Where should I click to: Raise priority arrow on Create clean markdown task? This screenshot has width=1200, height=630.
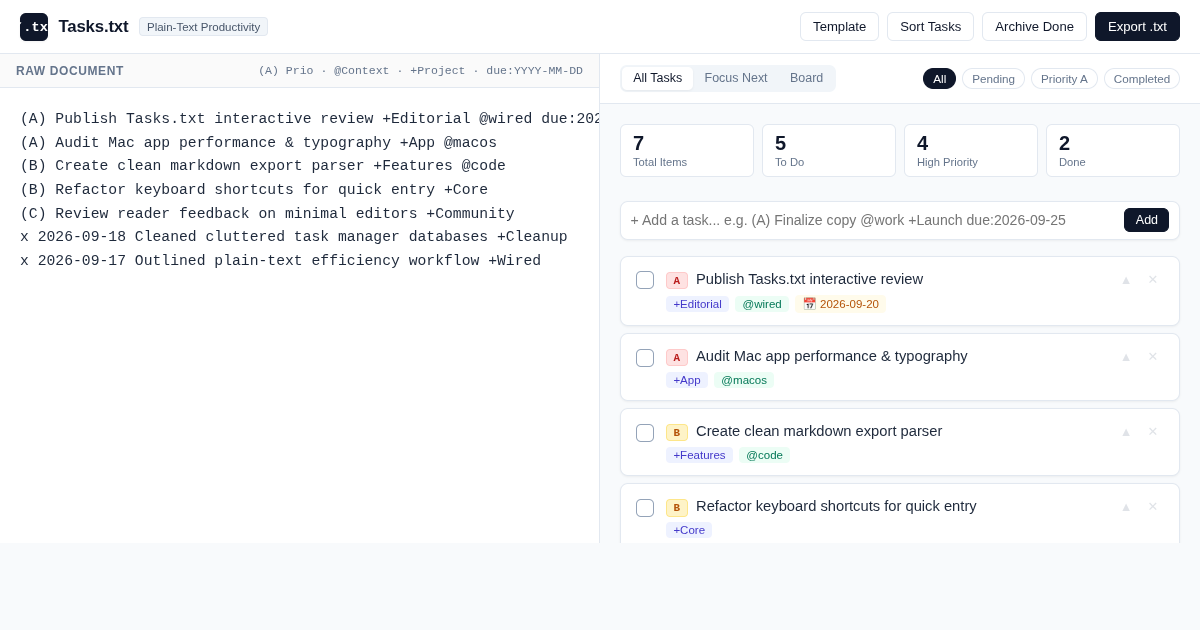pyautogui.click(x=1126, y=432)
